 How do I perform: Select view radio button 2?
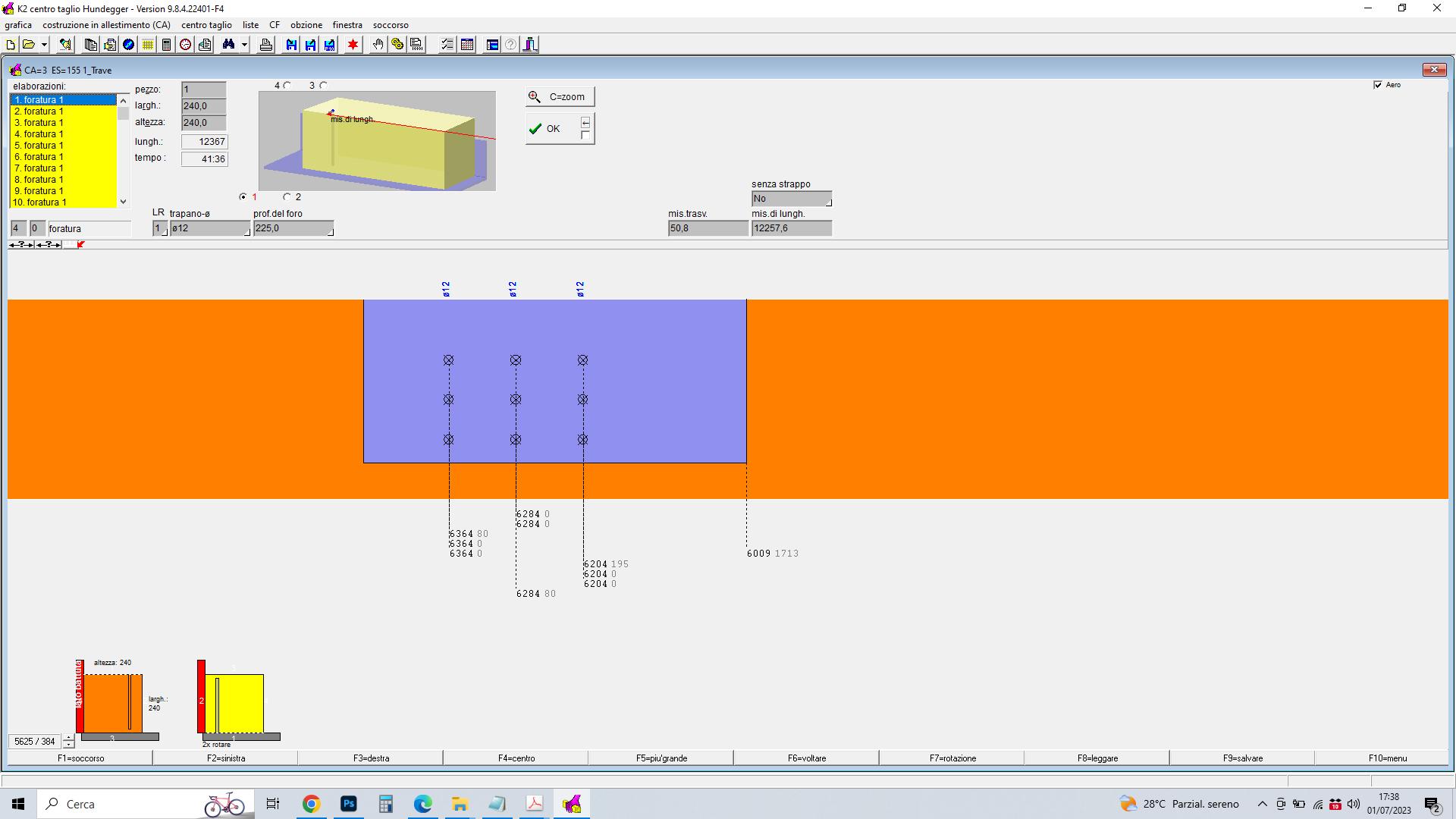point(287,197)
